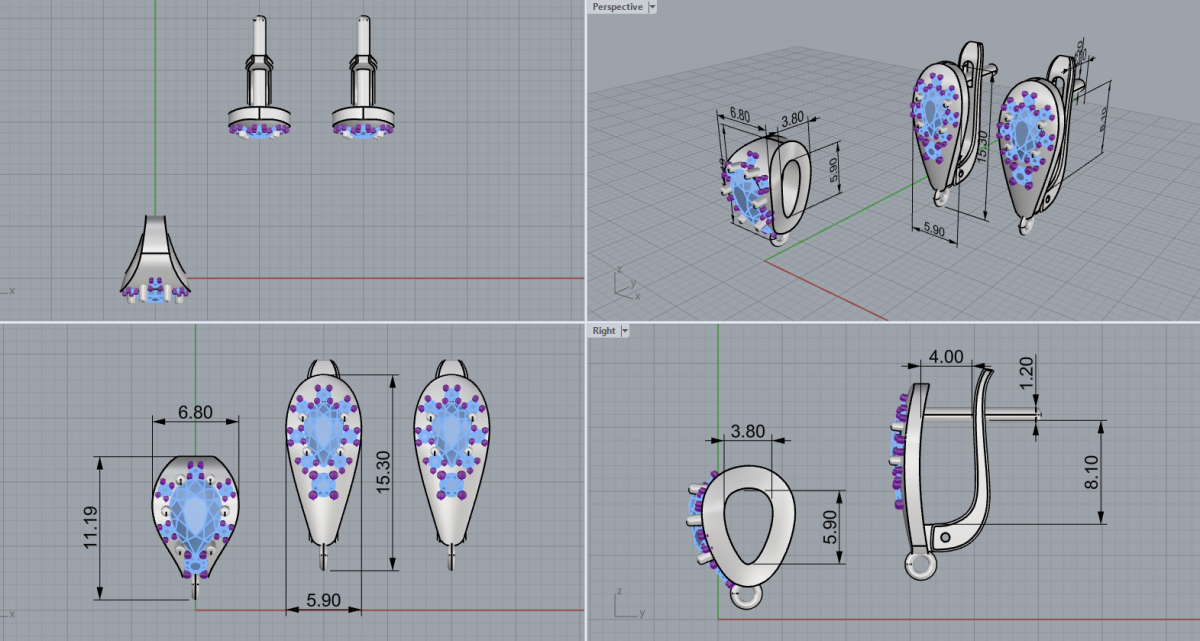The width and height of the screenshot is (1200, 641).
Task: Click the world axes icon in Perspective viewport
Action: tap(625, 284)
